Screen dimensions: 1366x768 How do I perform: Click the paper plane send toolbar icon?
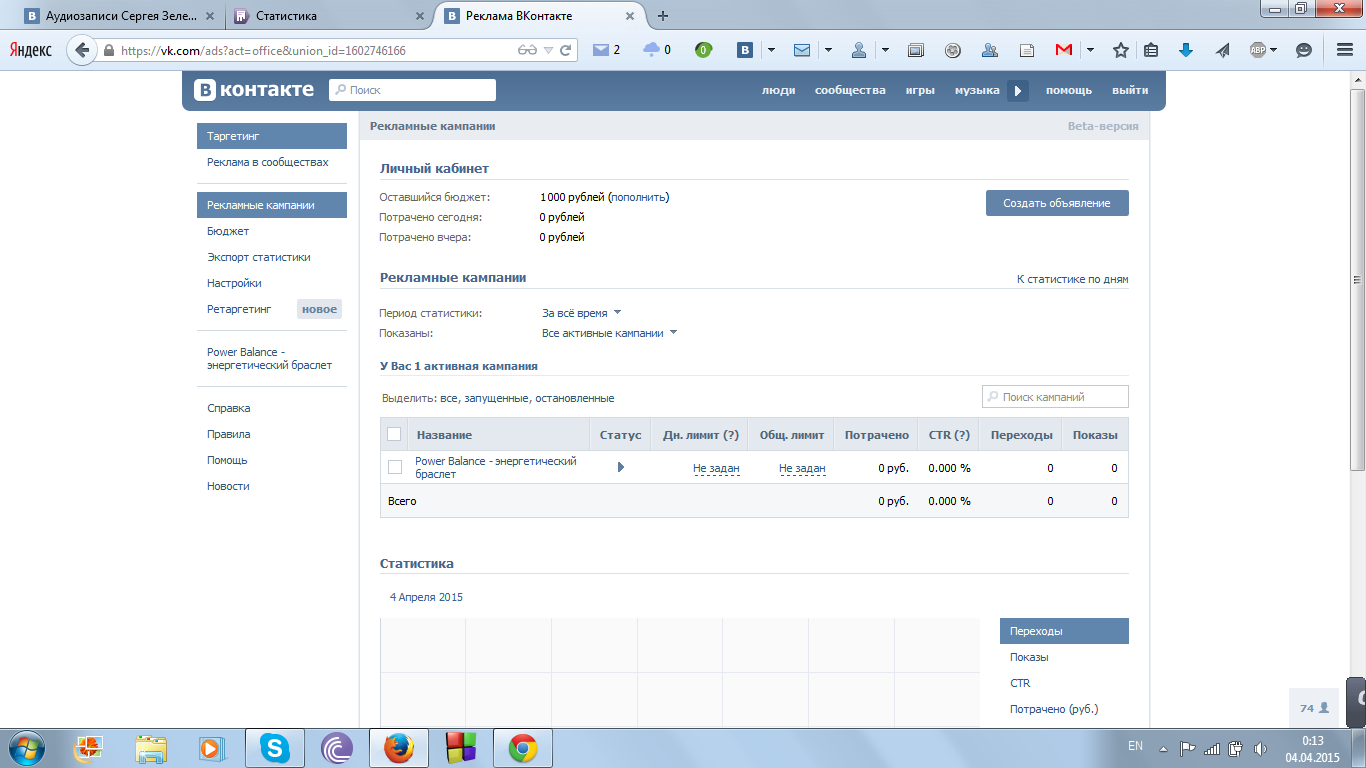point(1222,50)
